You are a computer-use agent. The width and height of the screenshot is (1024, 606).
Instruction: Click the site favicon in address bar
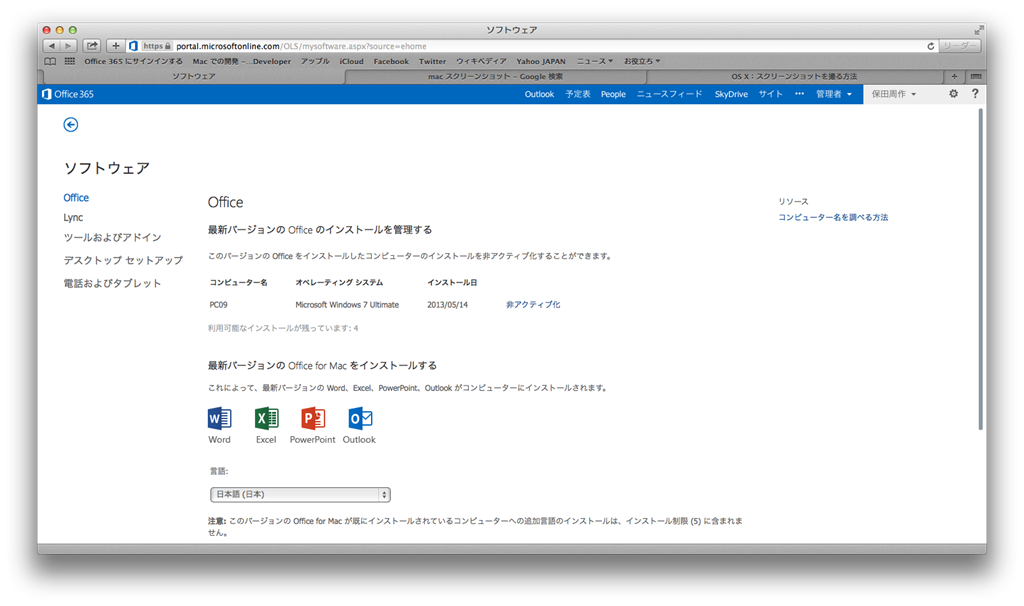[x=133, y=46]
